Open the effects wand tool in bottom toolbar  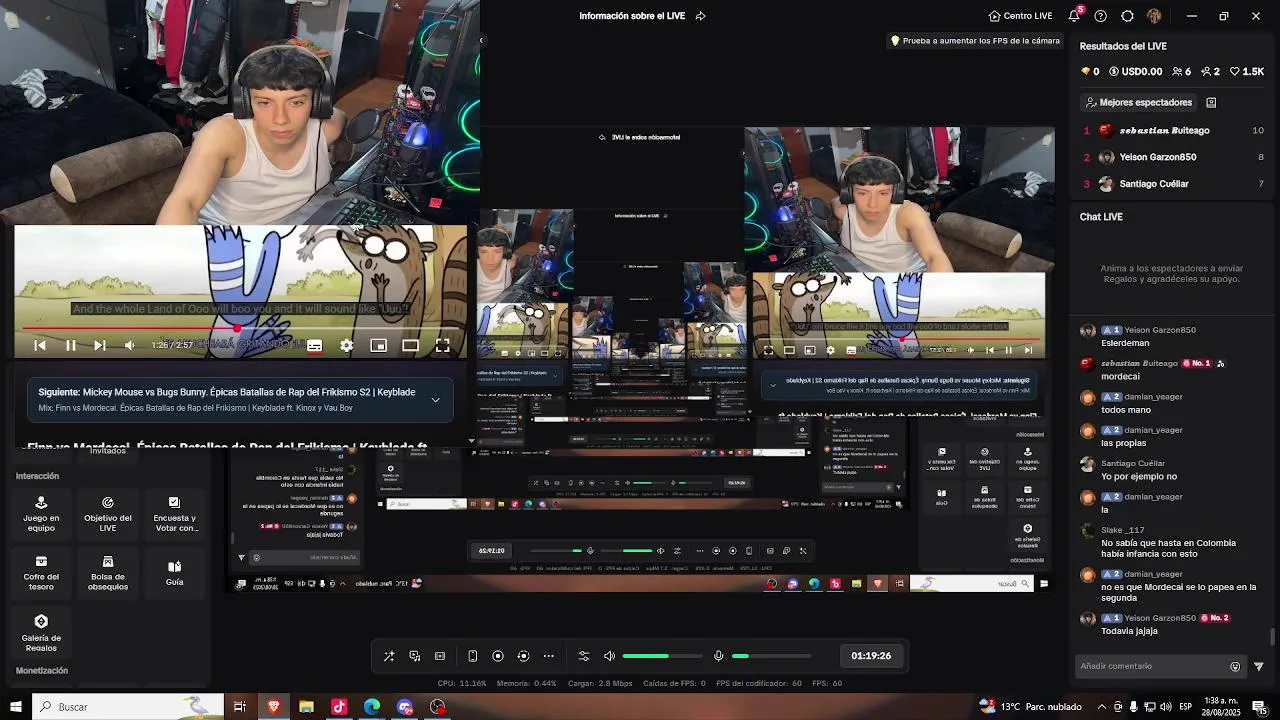(x=389, y=656)
